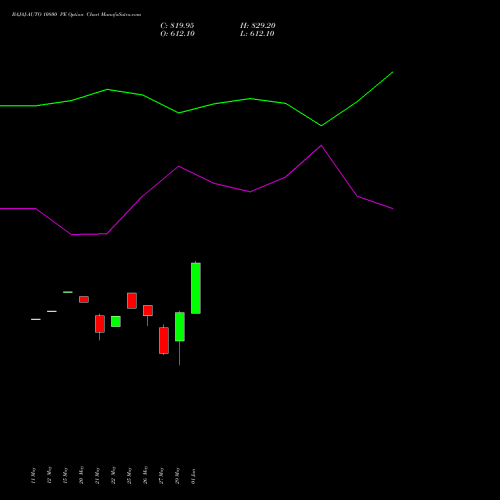Select the flat 15 May candle
Screen dimensions: 500x500
point(68,292)
